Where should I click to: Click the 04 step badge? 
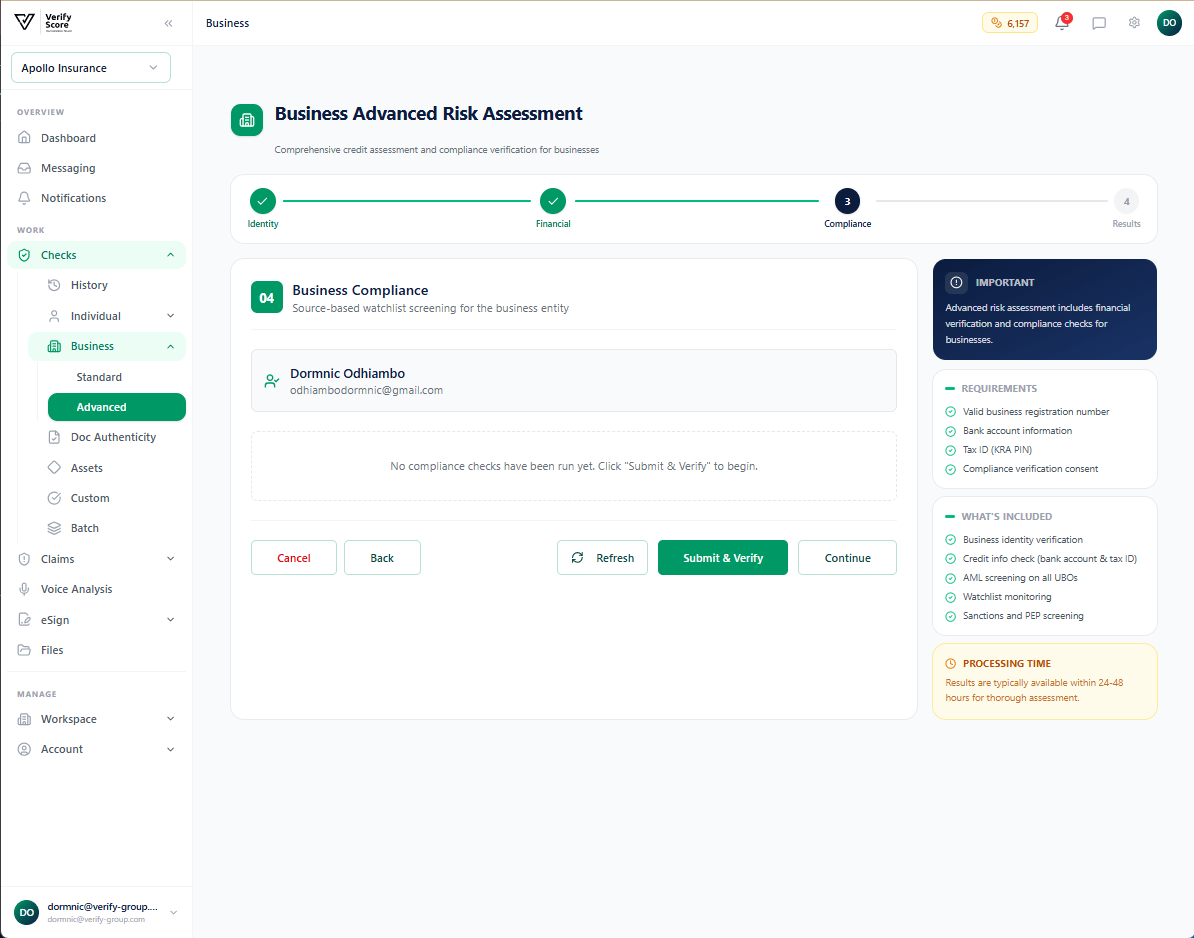(x=267, y=298)
